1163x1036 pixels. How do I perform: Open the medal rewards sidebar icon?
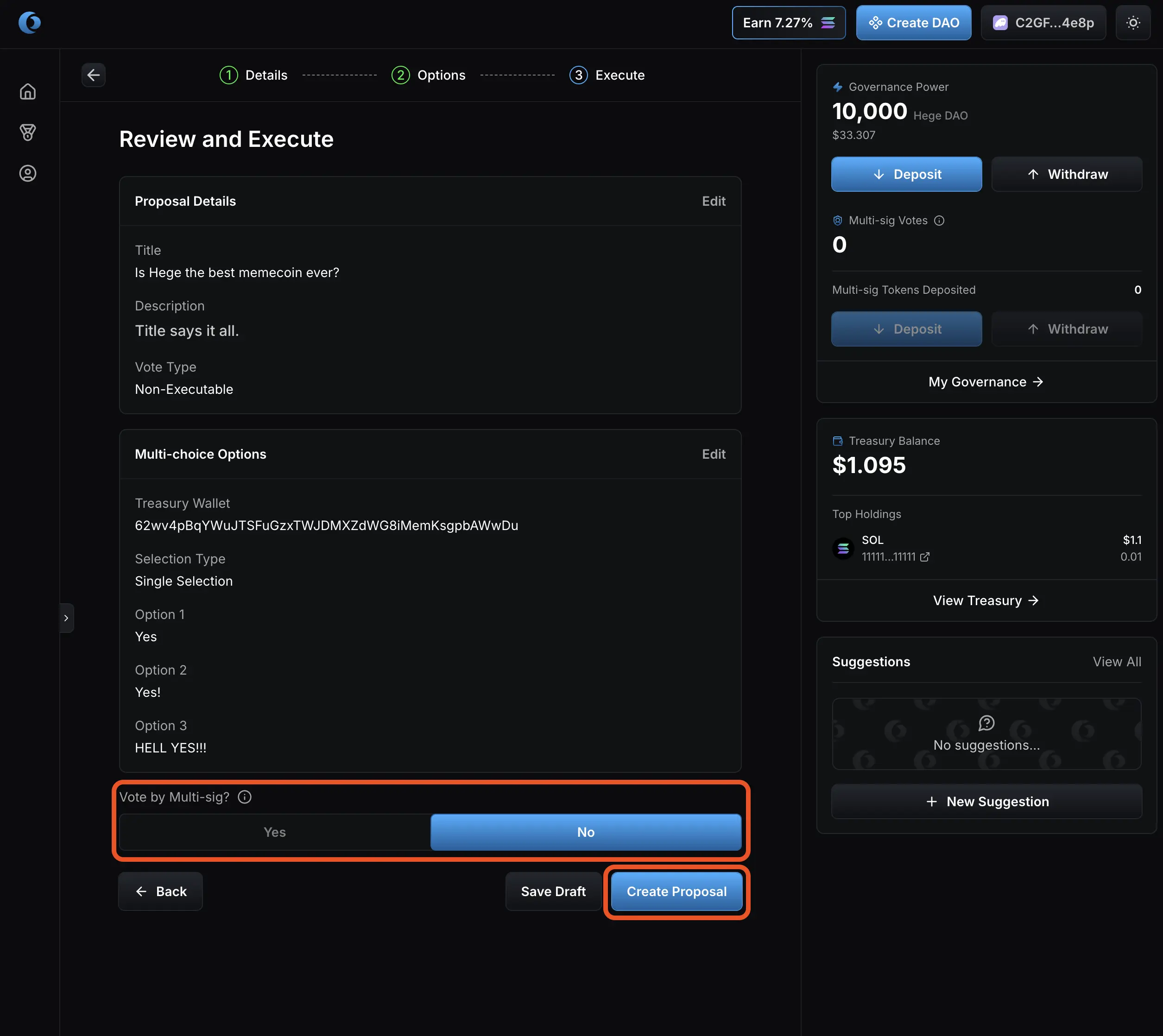[x=27, y=133]
